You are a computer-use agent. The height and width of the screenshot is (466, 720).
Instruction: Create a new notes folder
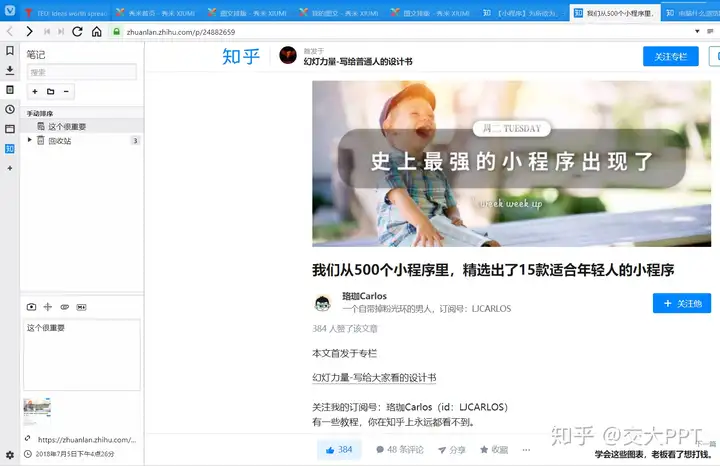coord(51,91)
